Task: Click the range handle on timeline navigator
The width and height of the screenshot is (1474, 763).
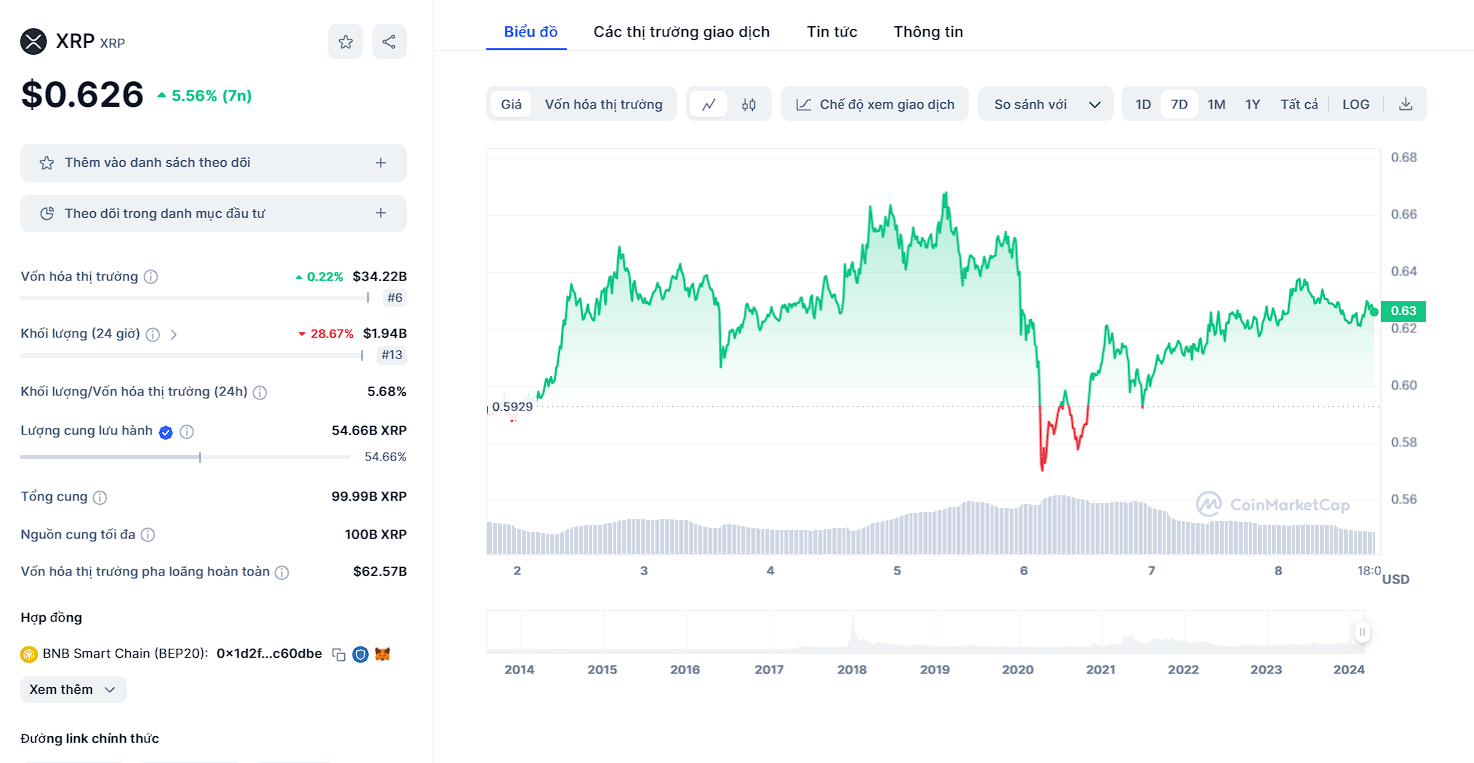Action: click(x=1362, y=632)
